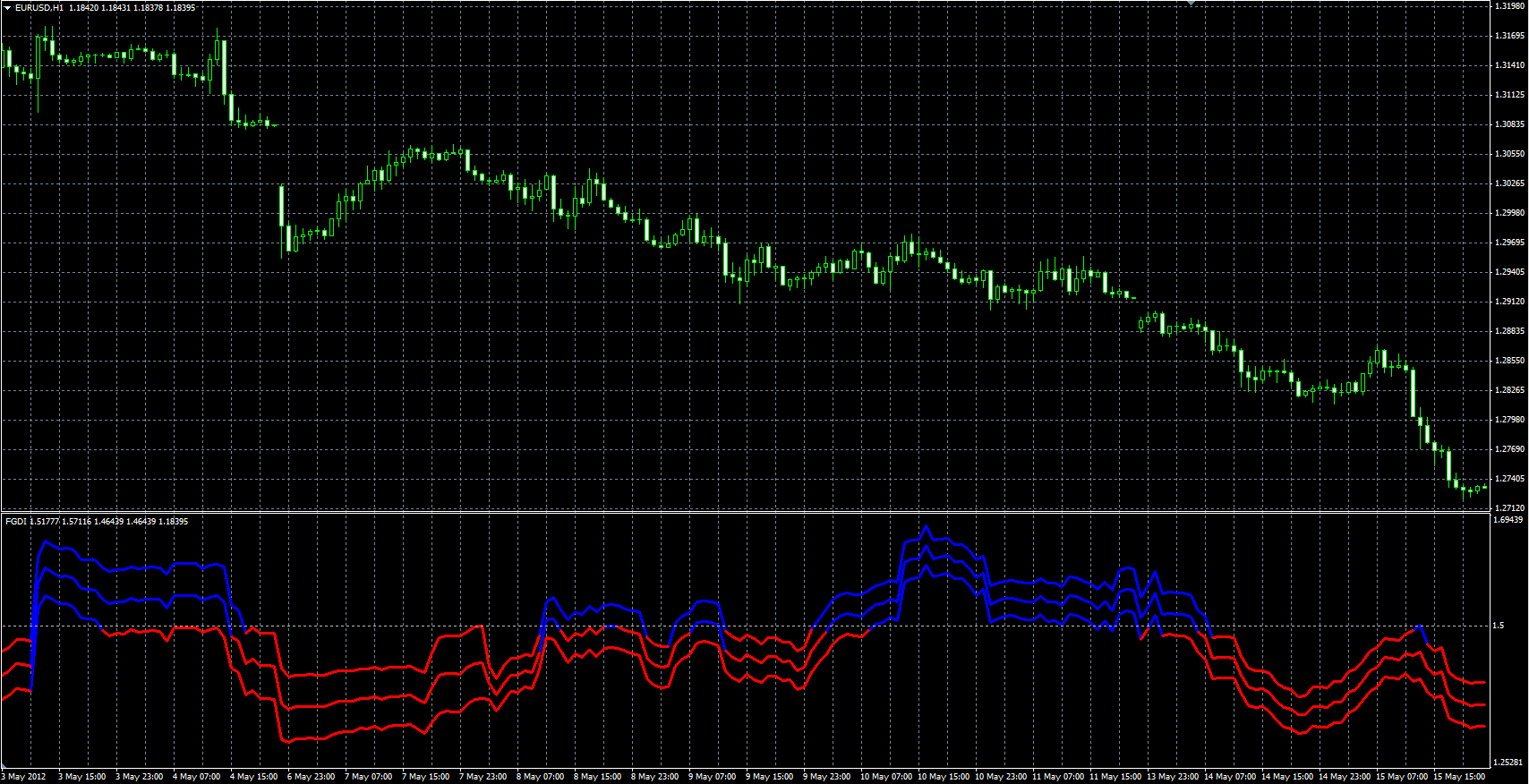Click price label 1.31125 on price scale
Viewport: 1529px width, 784px height.
(x=1509, y=95)
